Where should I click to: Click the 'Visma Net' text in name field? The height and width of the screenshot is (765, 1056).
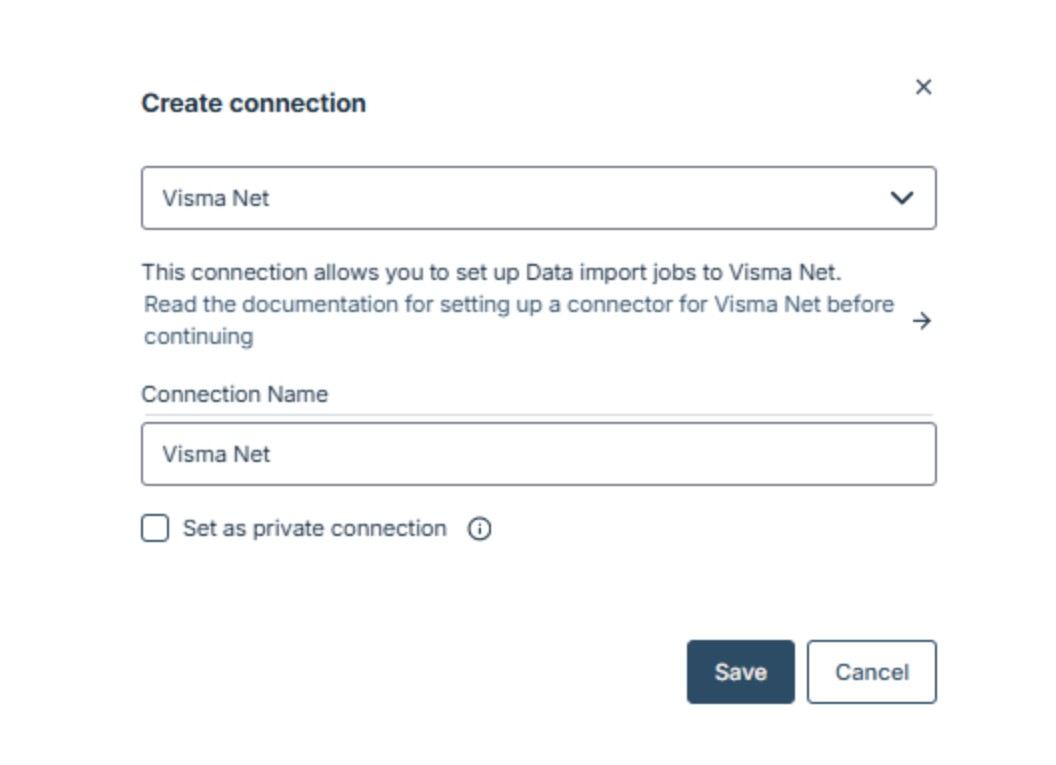coord(216,454)
